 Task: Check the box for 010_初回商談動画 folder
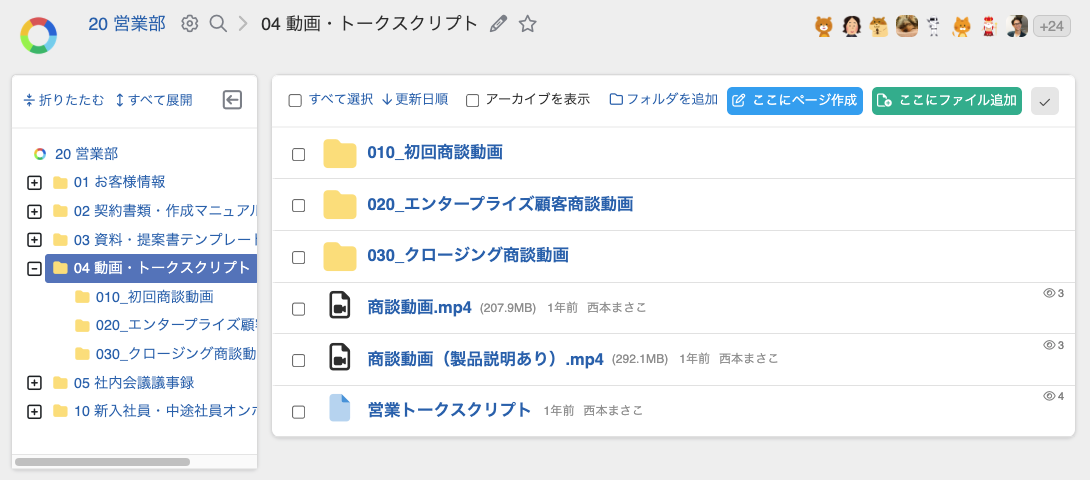[298, 154]
